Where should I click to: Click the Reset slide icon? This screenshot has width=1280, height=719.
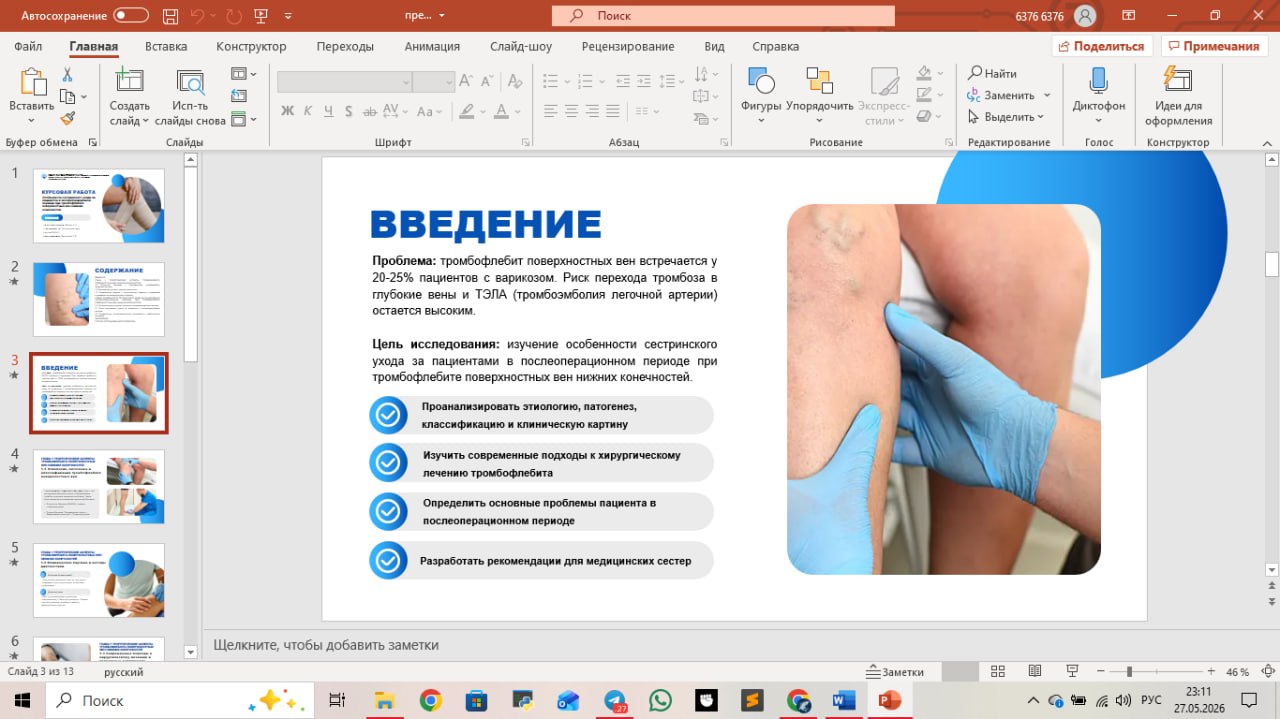238,96
